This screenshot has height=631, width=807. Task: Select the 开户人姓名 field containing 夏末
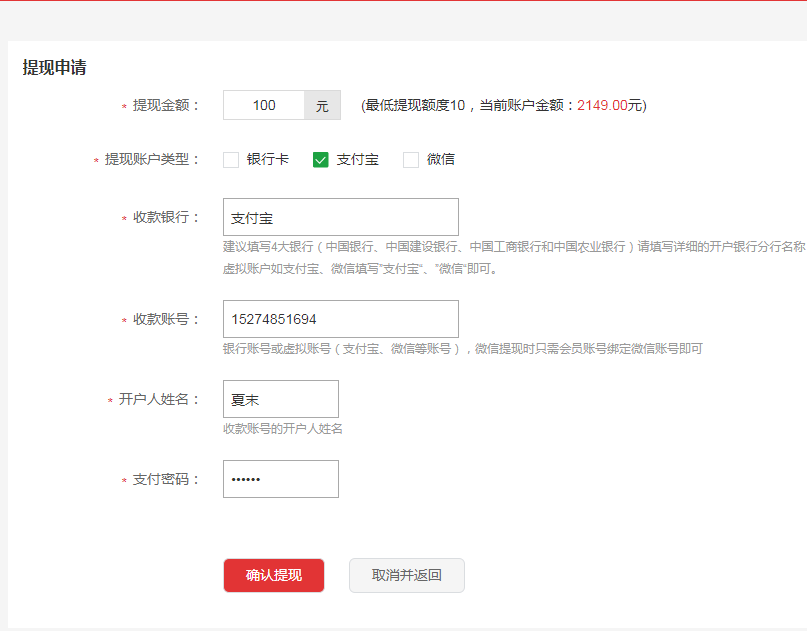tap(280, 399)
